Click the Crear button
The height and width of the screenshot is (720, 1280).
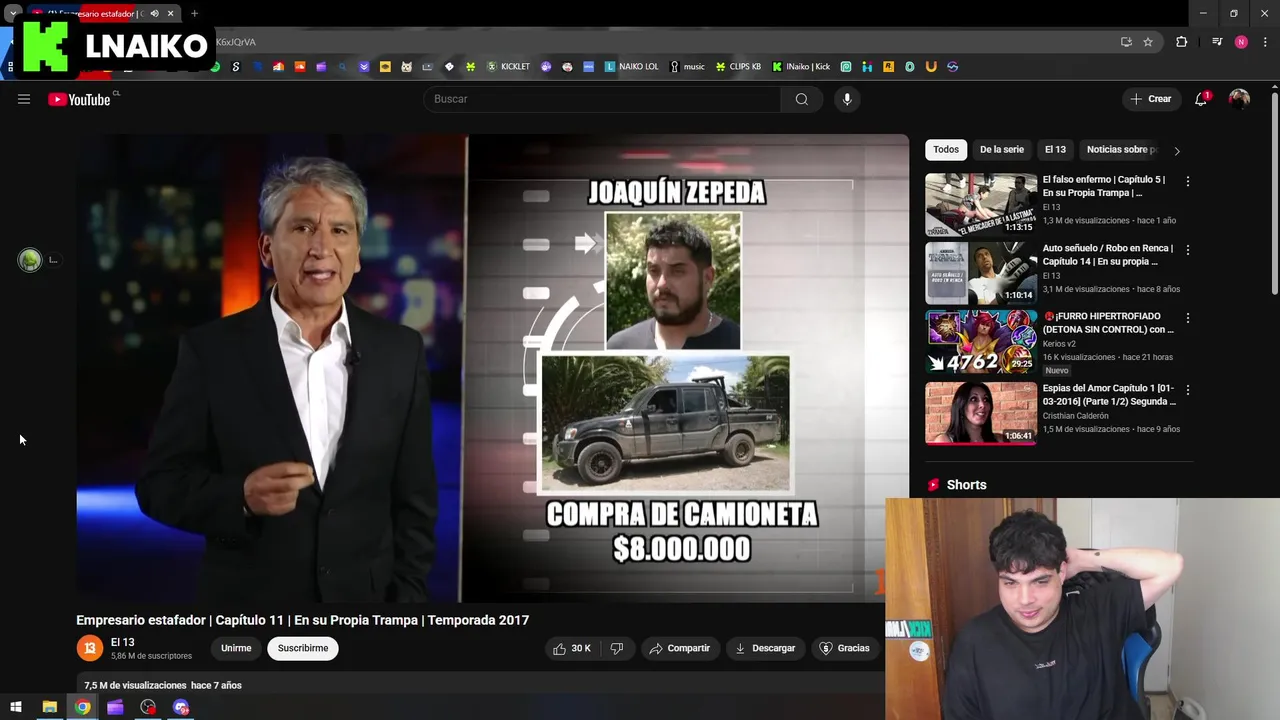pos(1150,99)
